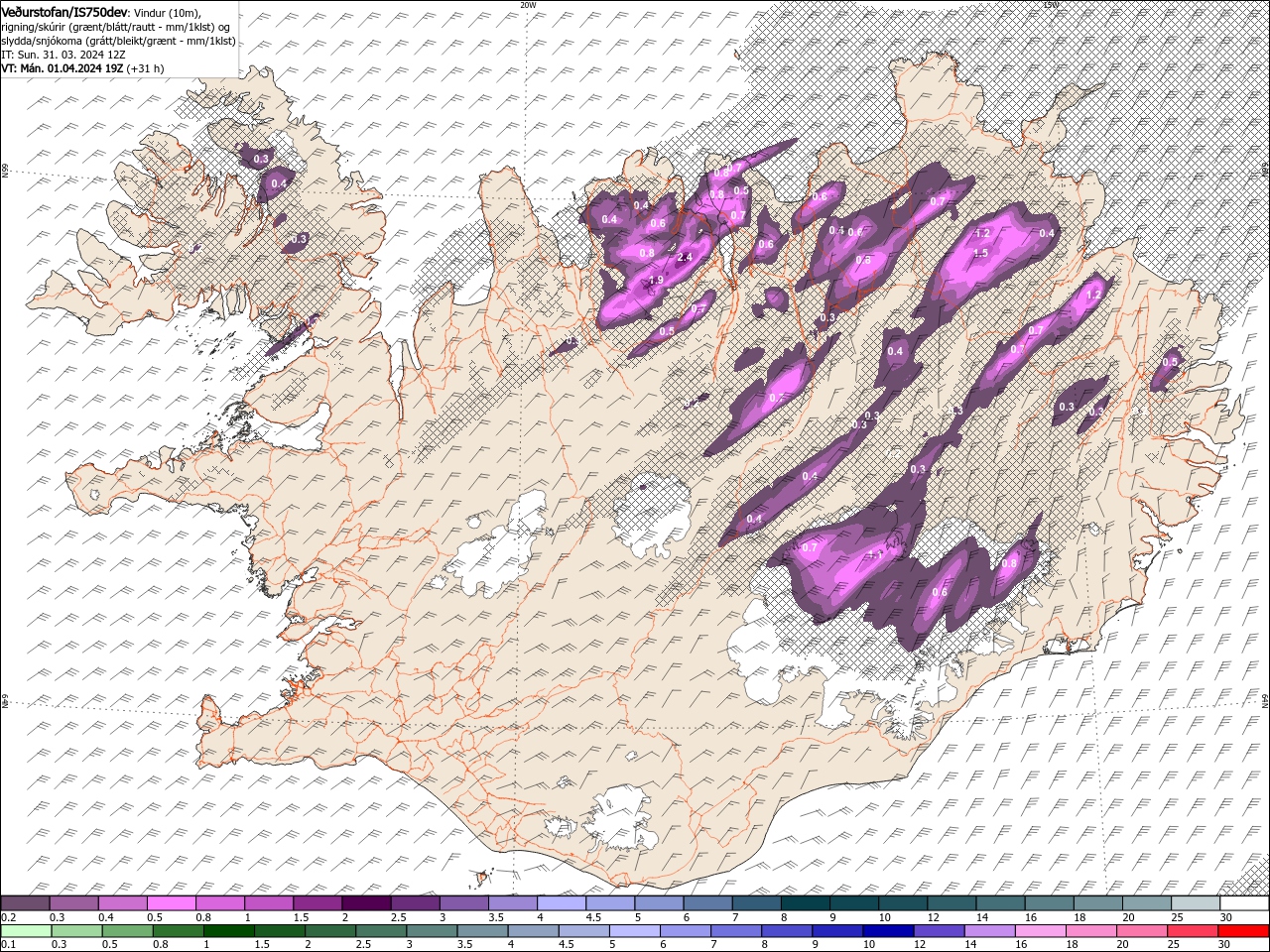Click the 20W longitude label
The width and height of the screenshot is (1270, 952).
[x=528, y=5]
